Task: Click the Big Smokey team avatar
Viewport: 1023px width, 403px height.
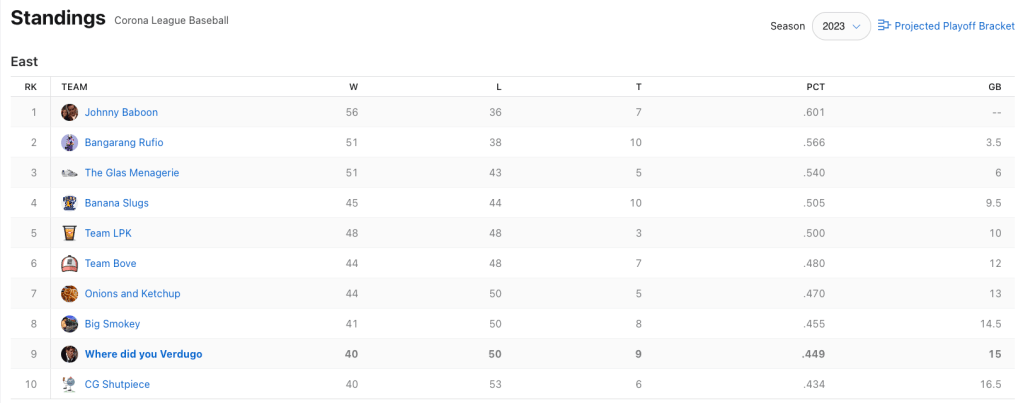Action: (x=69, y=324)
